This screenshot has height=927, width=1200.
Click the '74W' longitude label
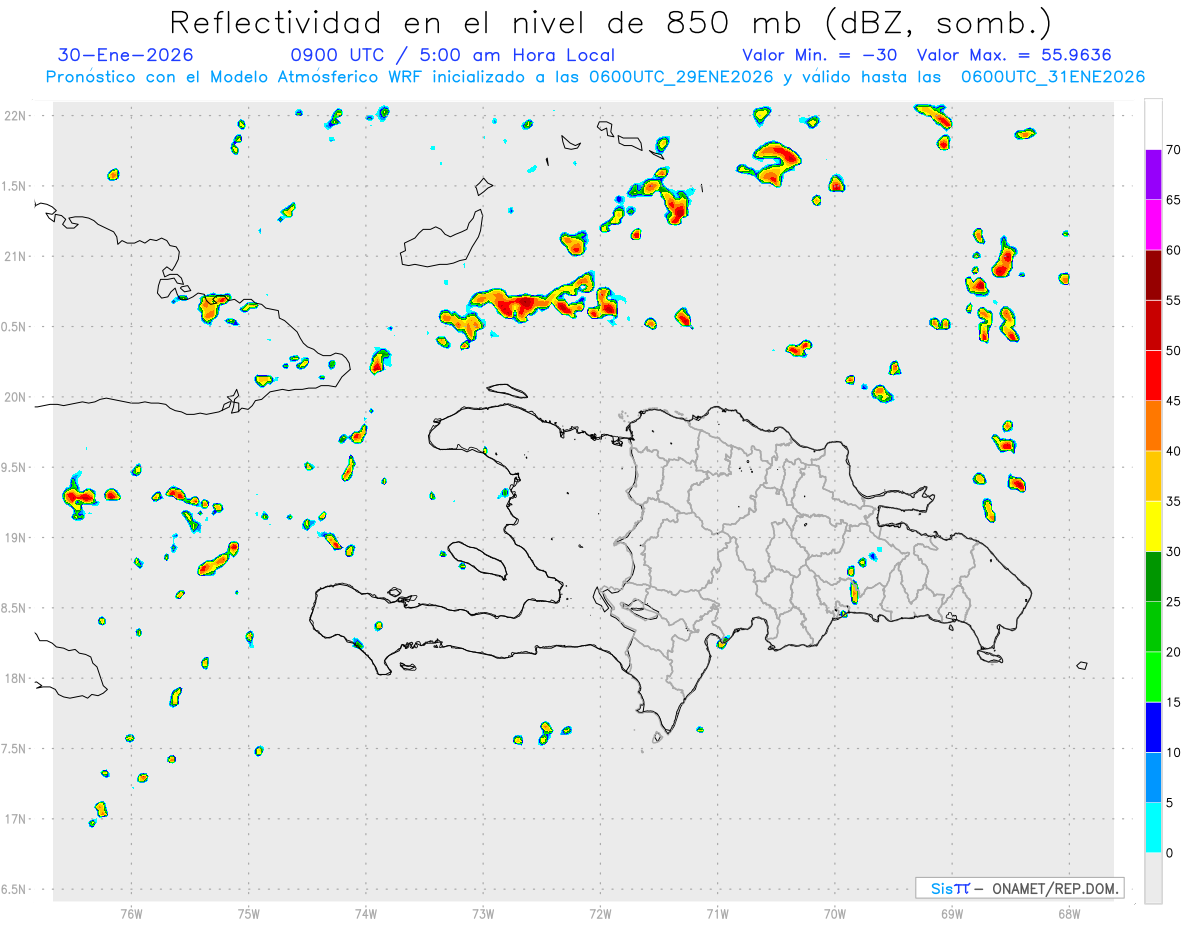coord(366,913)
